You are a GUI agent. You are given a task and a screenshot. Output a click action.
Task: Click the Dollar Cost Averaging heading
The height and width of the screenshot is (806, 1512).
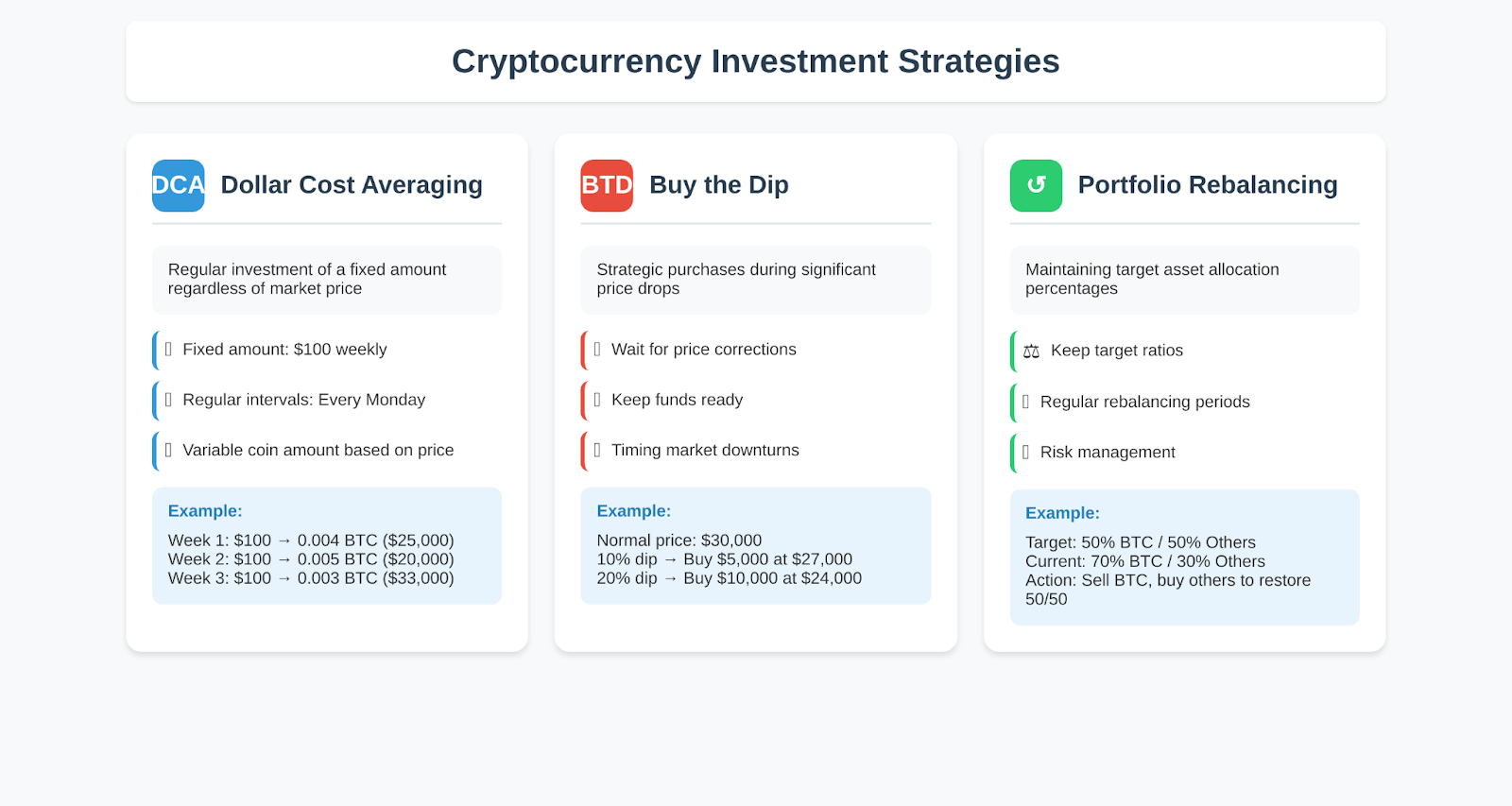click(x=352, y=185)
